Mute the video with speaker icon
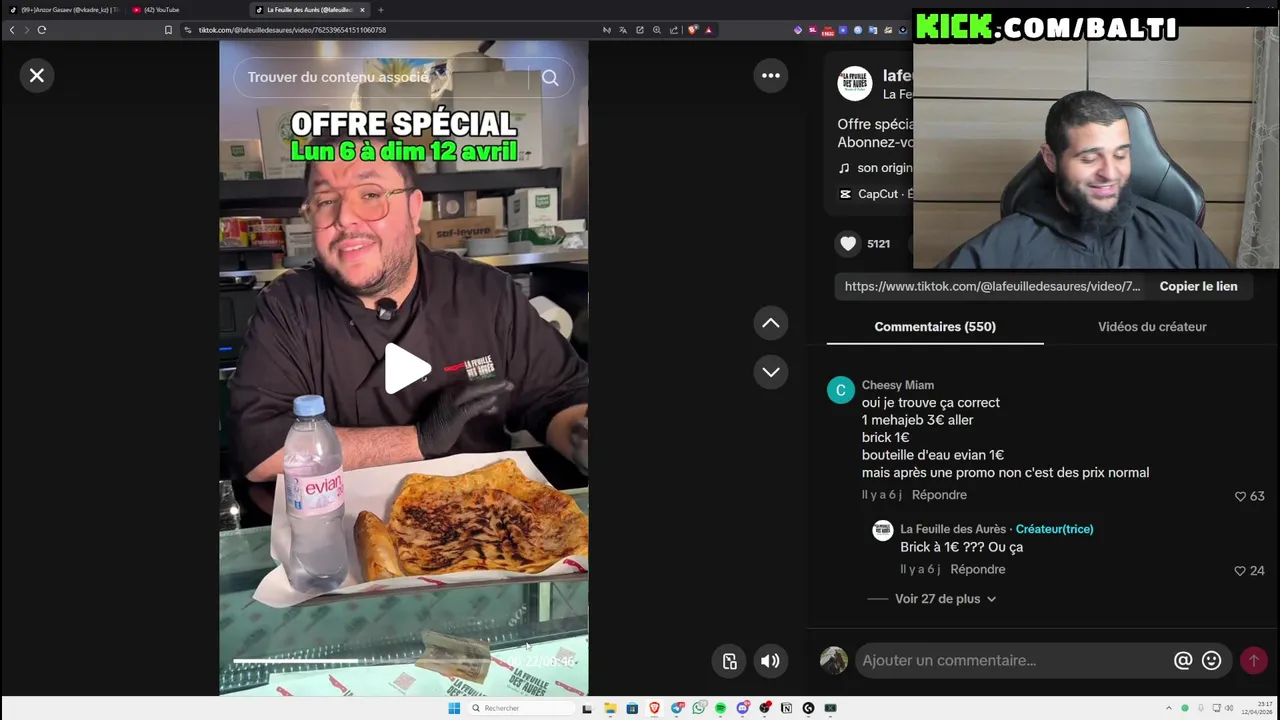1280x720 pixels. tap(770, 660)
